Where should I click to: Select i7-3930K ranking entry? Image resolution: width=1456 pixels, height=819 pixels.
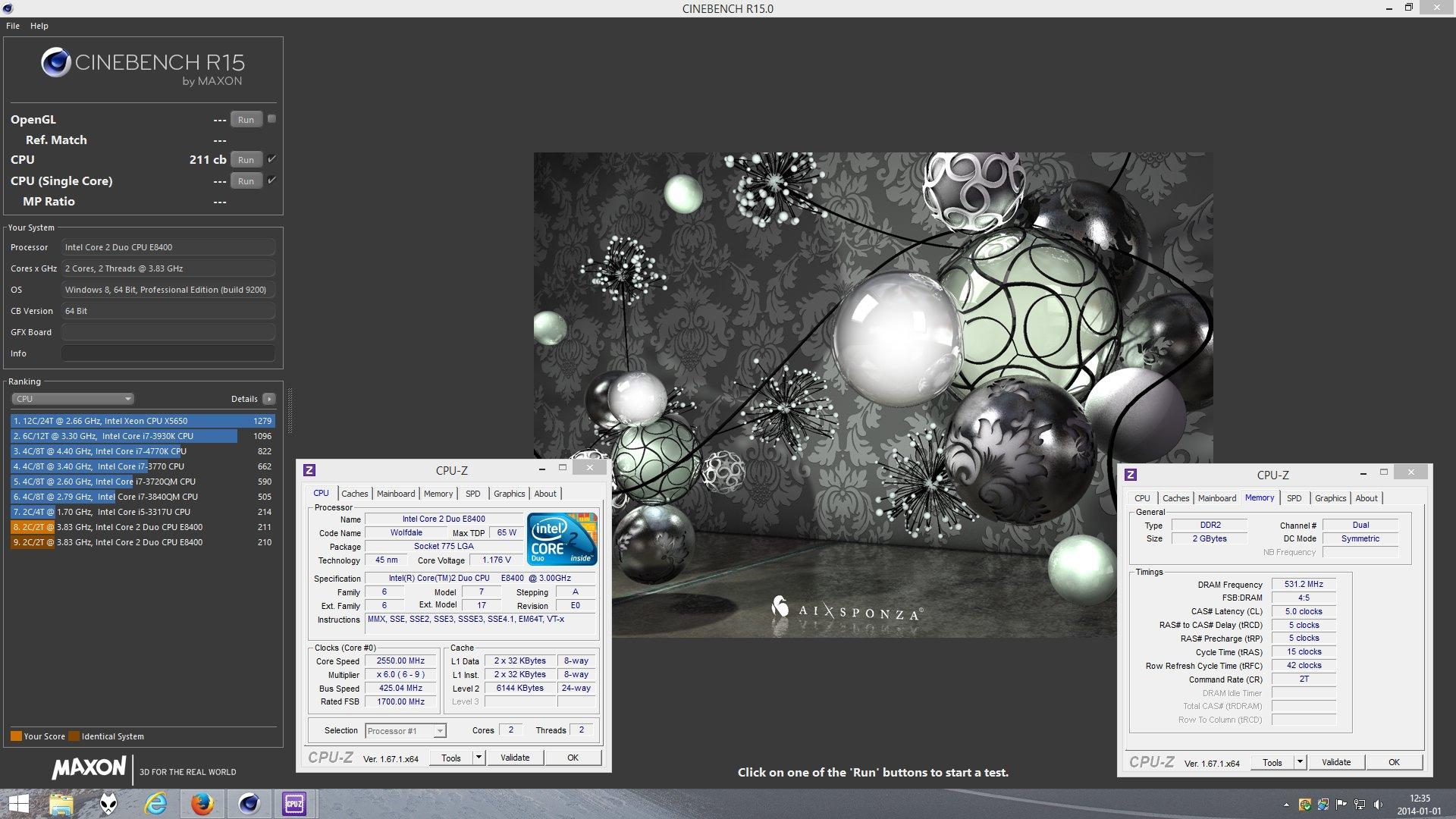(x=143, y=436)
